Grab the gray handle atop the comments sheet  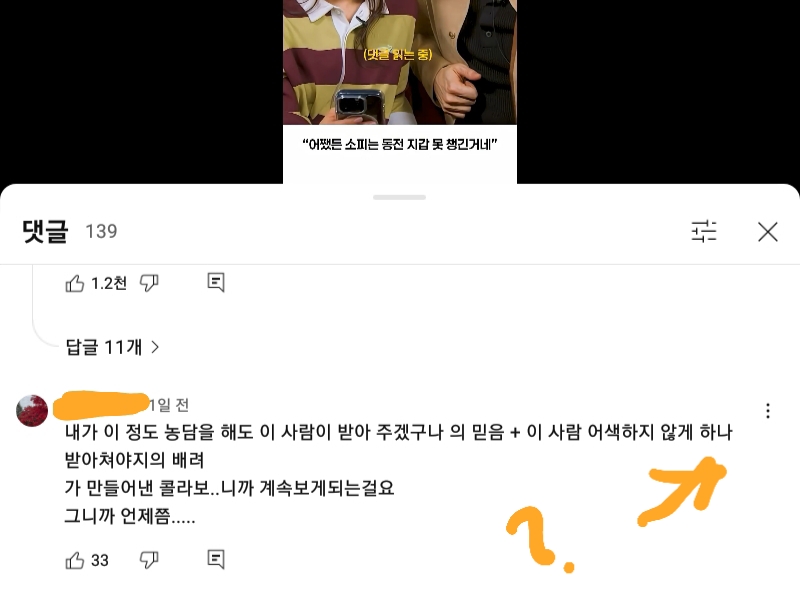pyautogui.click(x=399, y=197)
